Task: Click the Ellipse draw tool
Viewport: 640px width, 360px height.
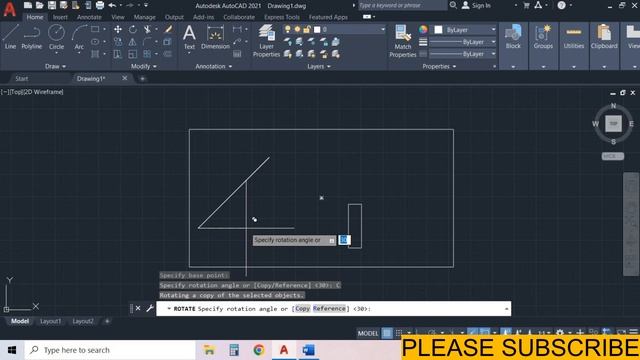Action: pos(95,42)
